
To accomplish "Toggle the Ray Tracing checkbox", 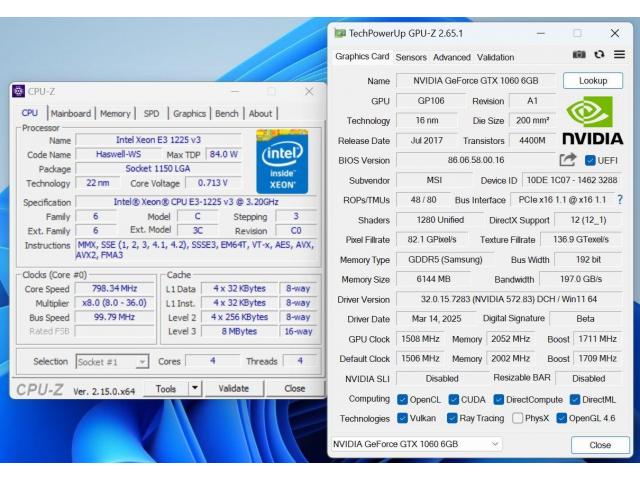I will tap(452, 418).
